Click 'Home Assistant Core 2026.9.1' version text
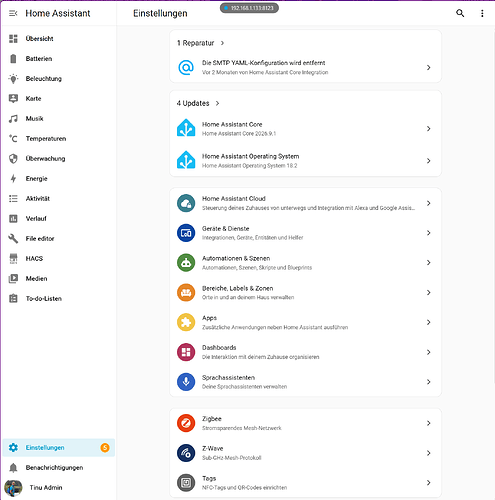This screenshot has height=500, width=495. 239,134
